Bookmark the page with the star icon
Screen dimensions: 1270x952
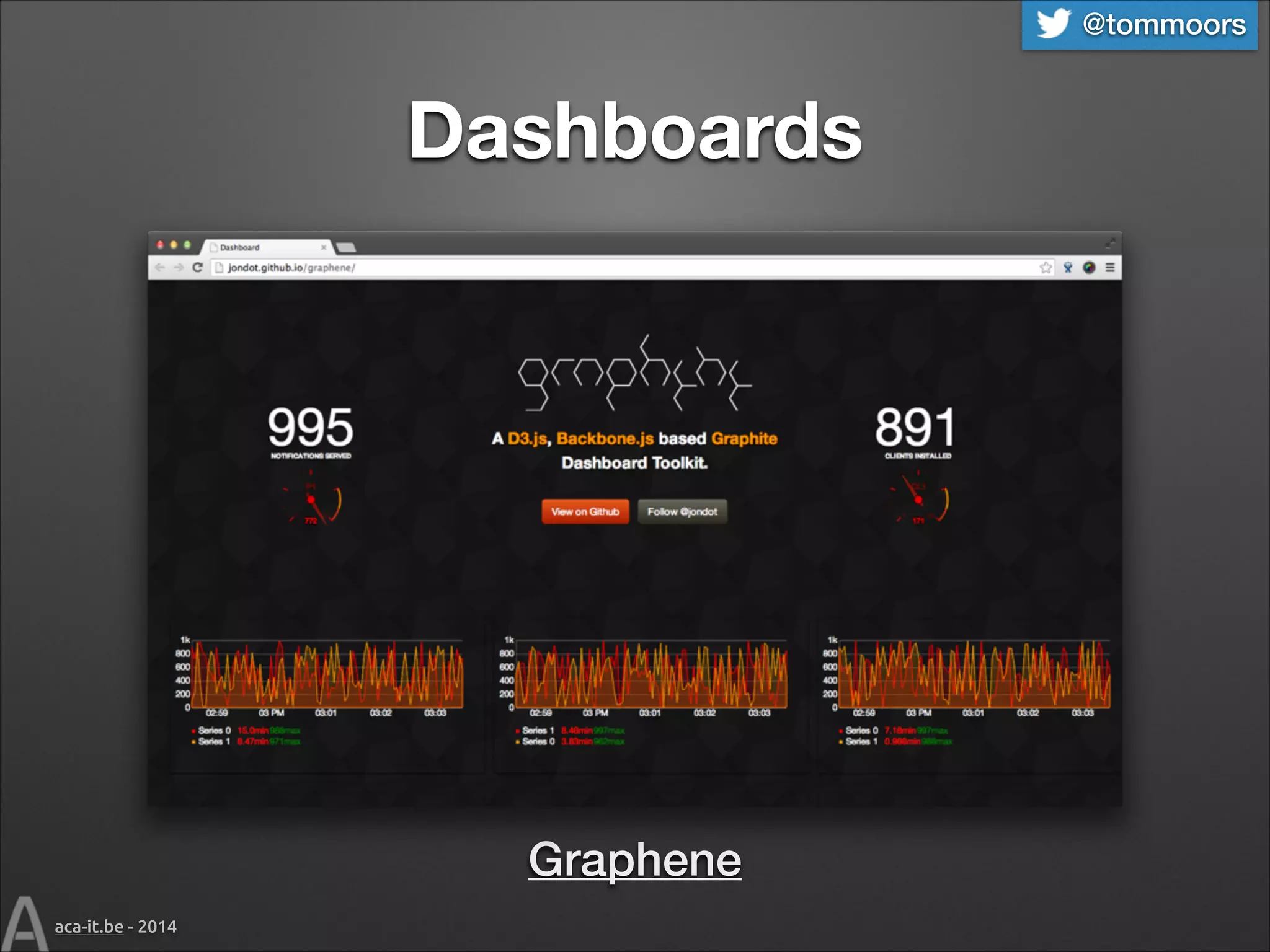coord(1046,268)
